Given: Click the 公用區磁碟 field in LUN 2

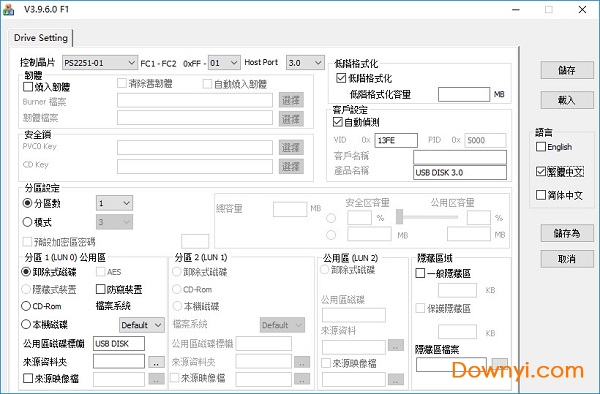Looking at the screenshot, I should [354, 315].
